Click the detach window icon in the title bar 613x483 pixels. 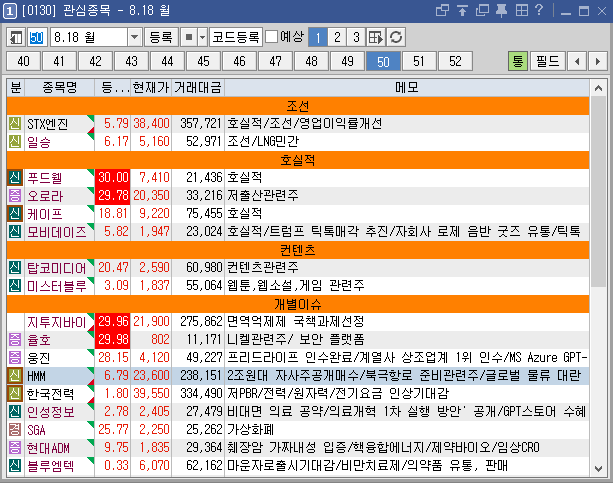coord(443,10)
